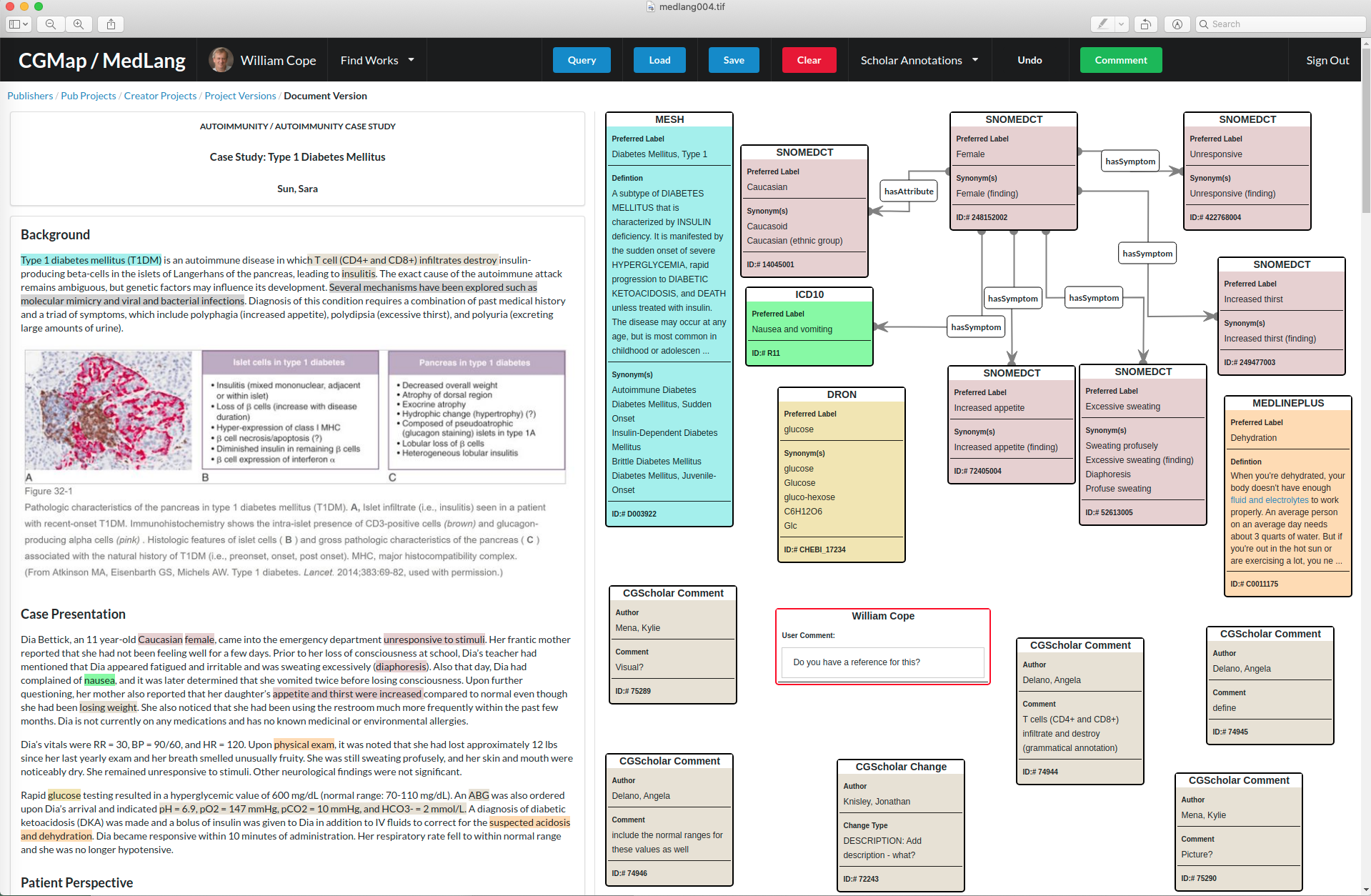The height and width of the screenshot is (896, 1371).
Task: Select the SNOMEDCT Increased appetite card header
Action: pos(1012,373)
